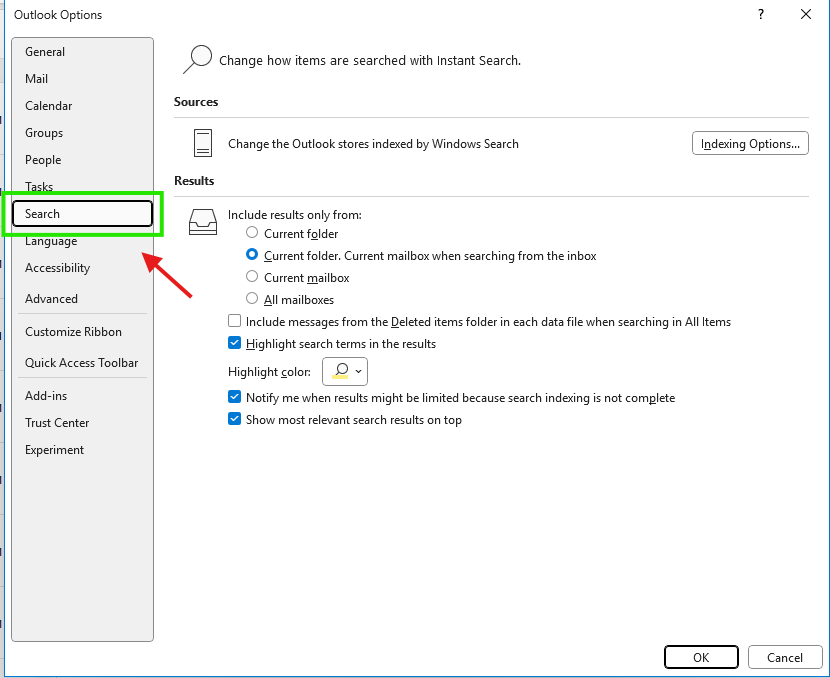Close the Outlook Options dialog
The image size is (830, 678).
coord(806,14)
